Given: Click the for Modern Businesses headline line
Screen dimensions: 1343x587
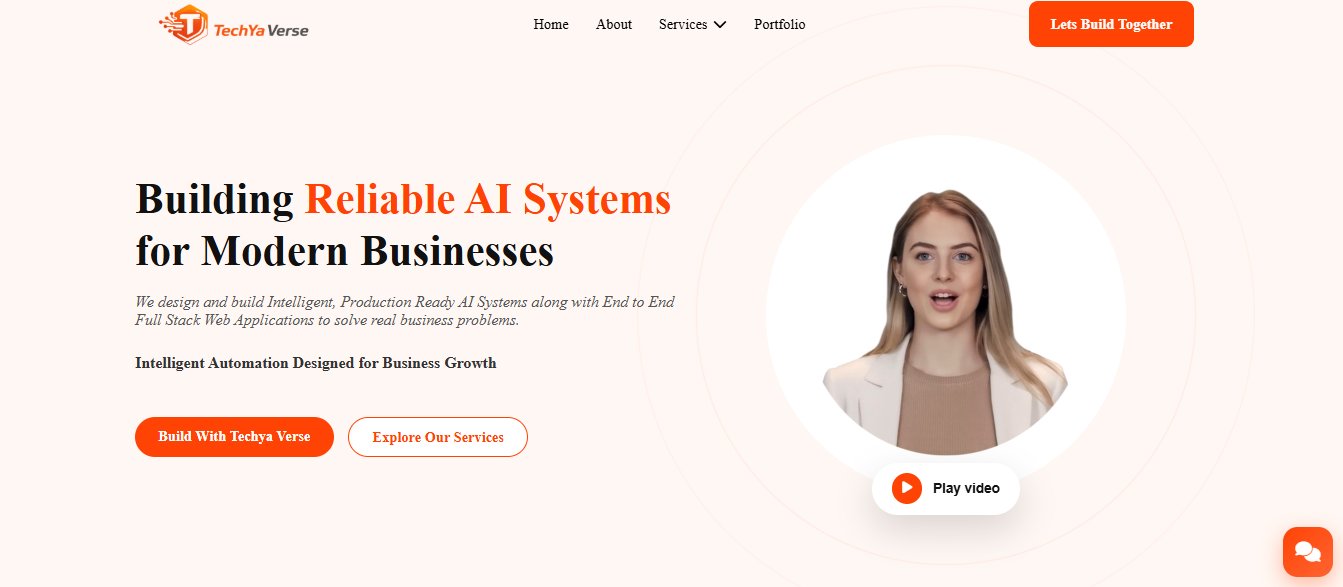Looking at the screenshot, I should pos(345,250).
